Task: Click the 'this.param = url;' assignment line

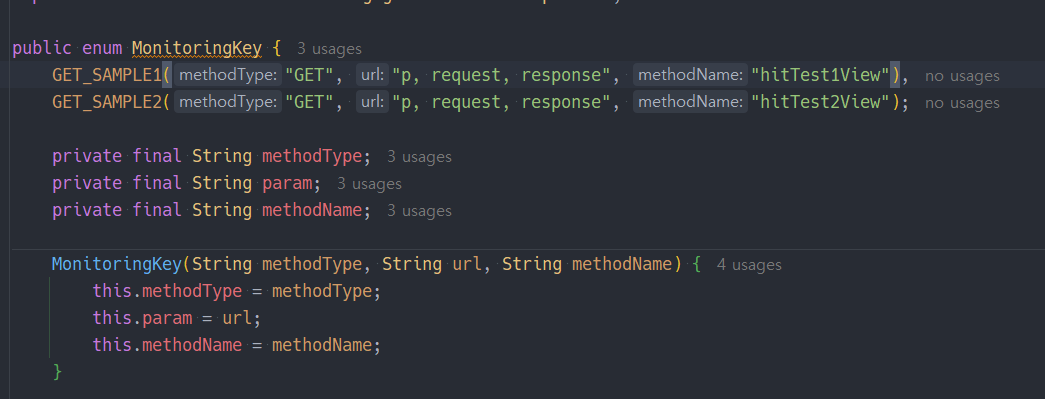Action: [177, 318]
